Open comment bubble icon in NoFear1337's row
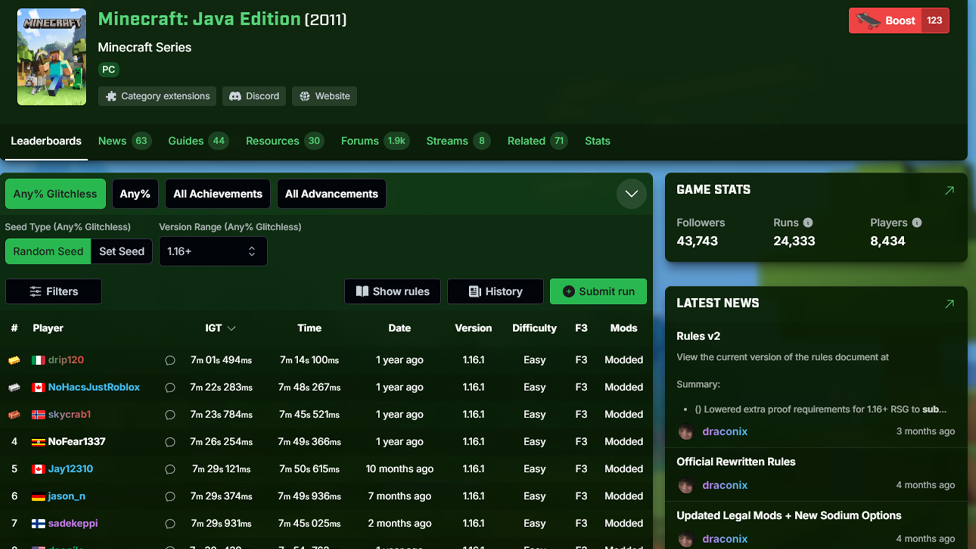 click(x=170, y=442)
